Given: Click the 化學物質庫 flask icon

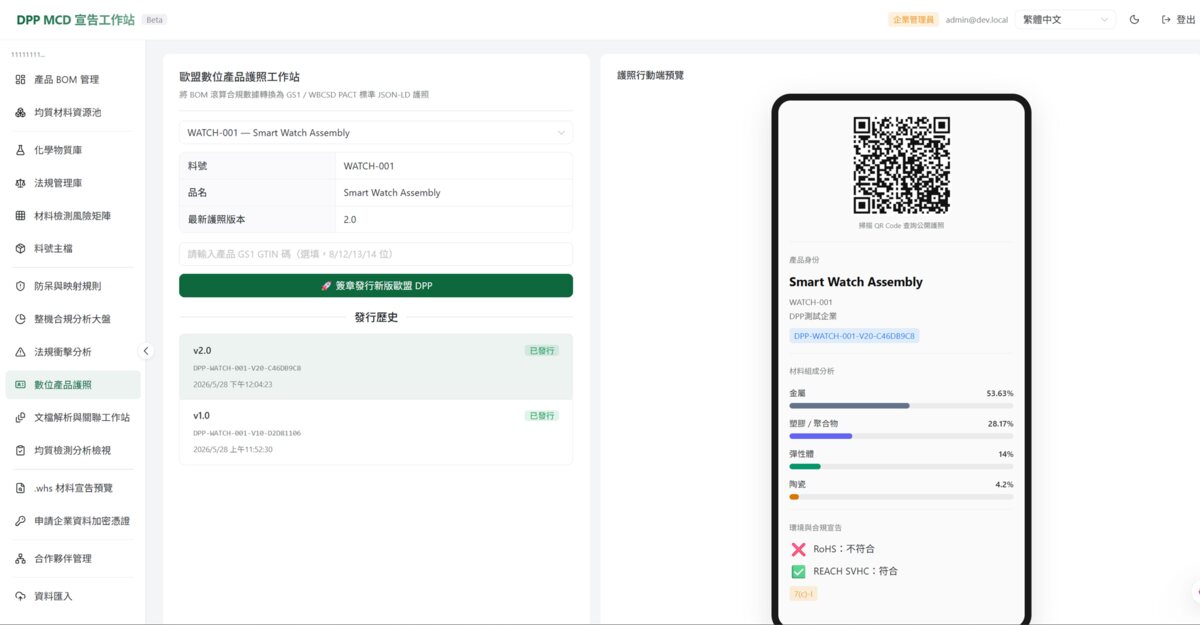Looking at the screenshot, I should click(21, 150).
